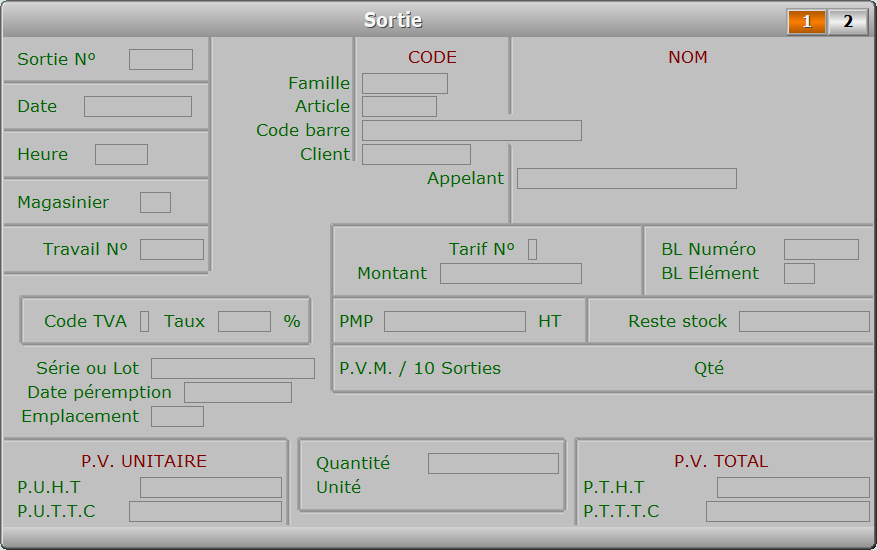This screenshot has height=550, width=877.
Task: Click the Sortie N° input field
Action: coord(160,59)
